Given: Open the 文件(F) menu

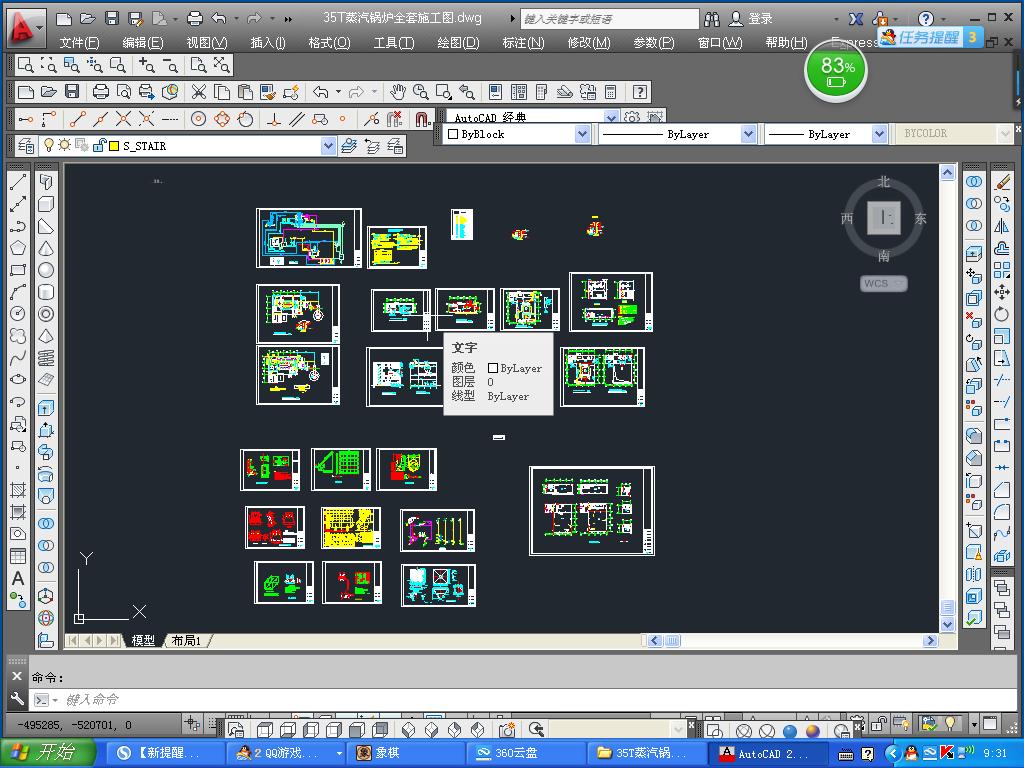Looking at the screenshot, I should [79, 42].
